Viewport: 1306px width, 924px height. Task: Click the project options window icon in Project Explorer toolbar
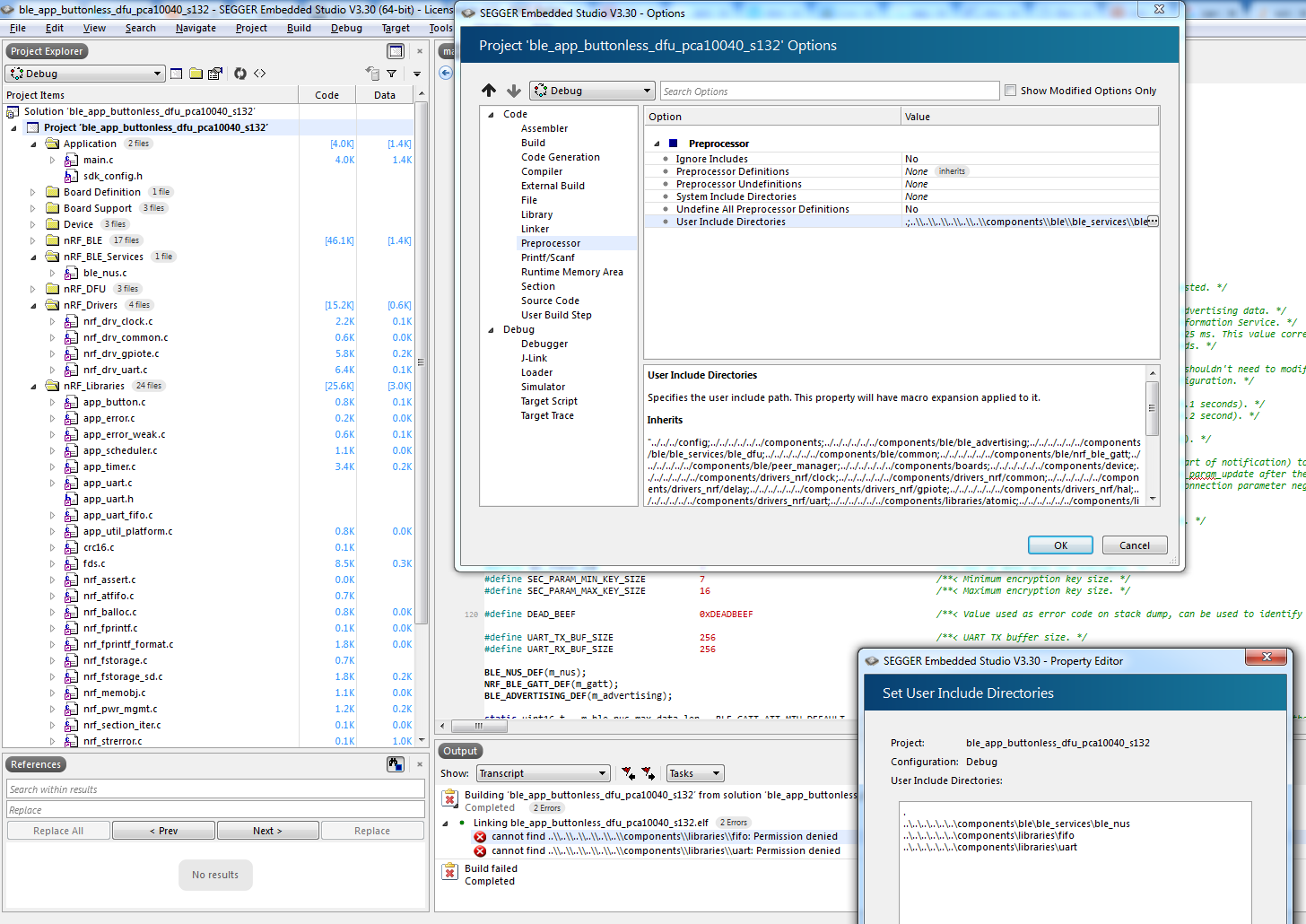[176, 74]
